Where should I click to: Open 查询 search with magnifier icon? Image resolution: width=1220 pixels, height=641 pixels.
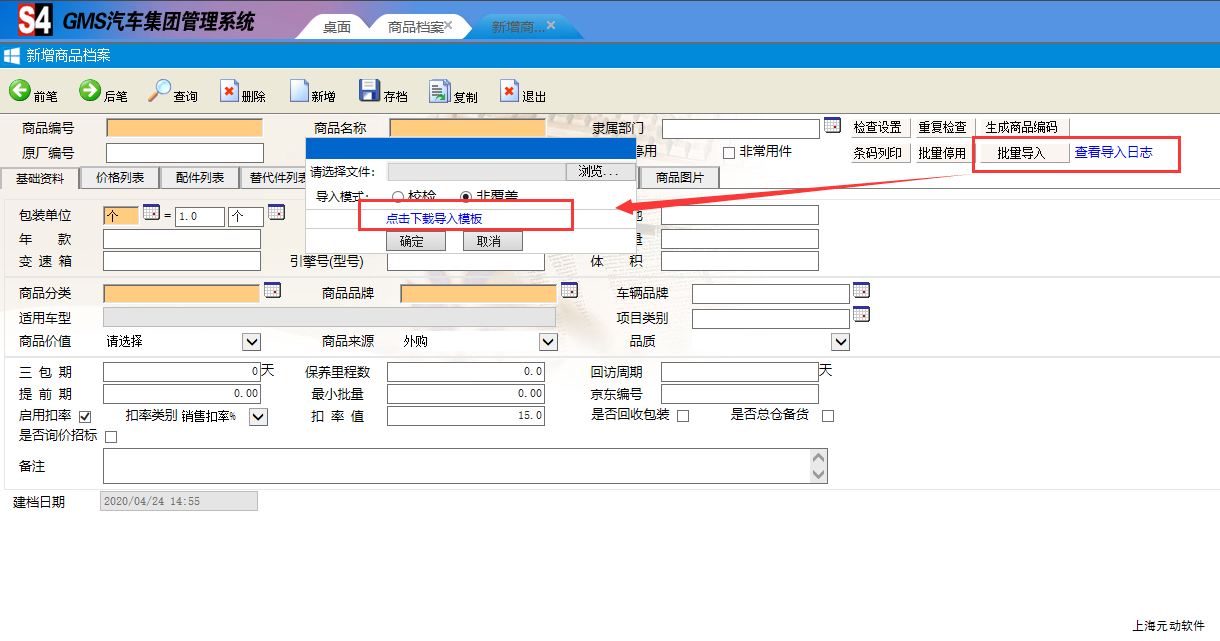pyautogui.click(x=160, y=91)
